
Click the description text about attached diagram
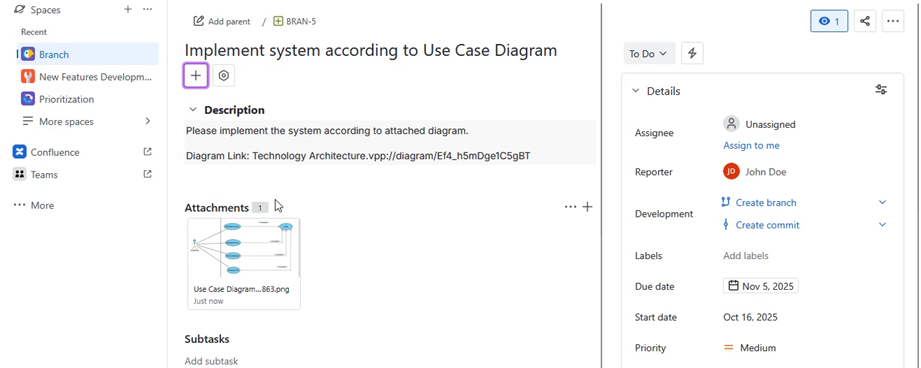327,131
